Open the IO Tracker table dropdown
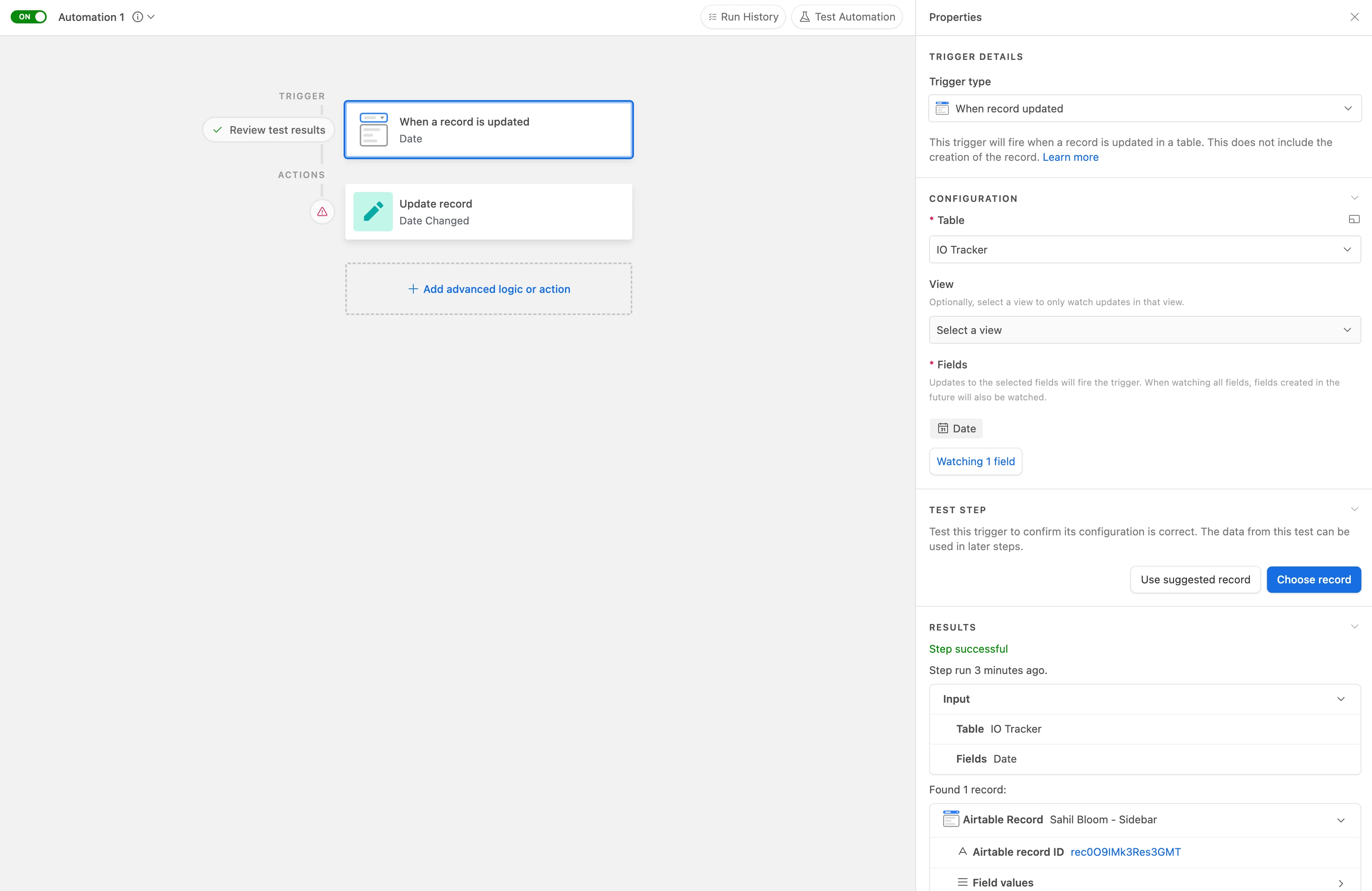Image resolution: width=1372 pixels, height=891 pixels. pyautogui.click(x=1145, y=250)
